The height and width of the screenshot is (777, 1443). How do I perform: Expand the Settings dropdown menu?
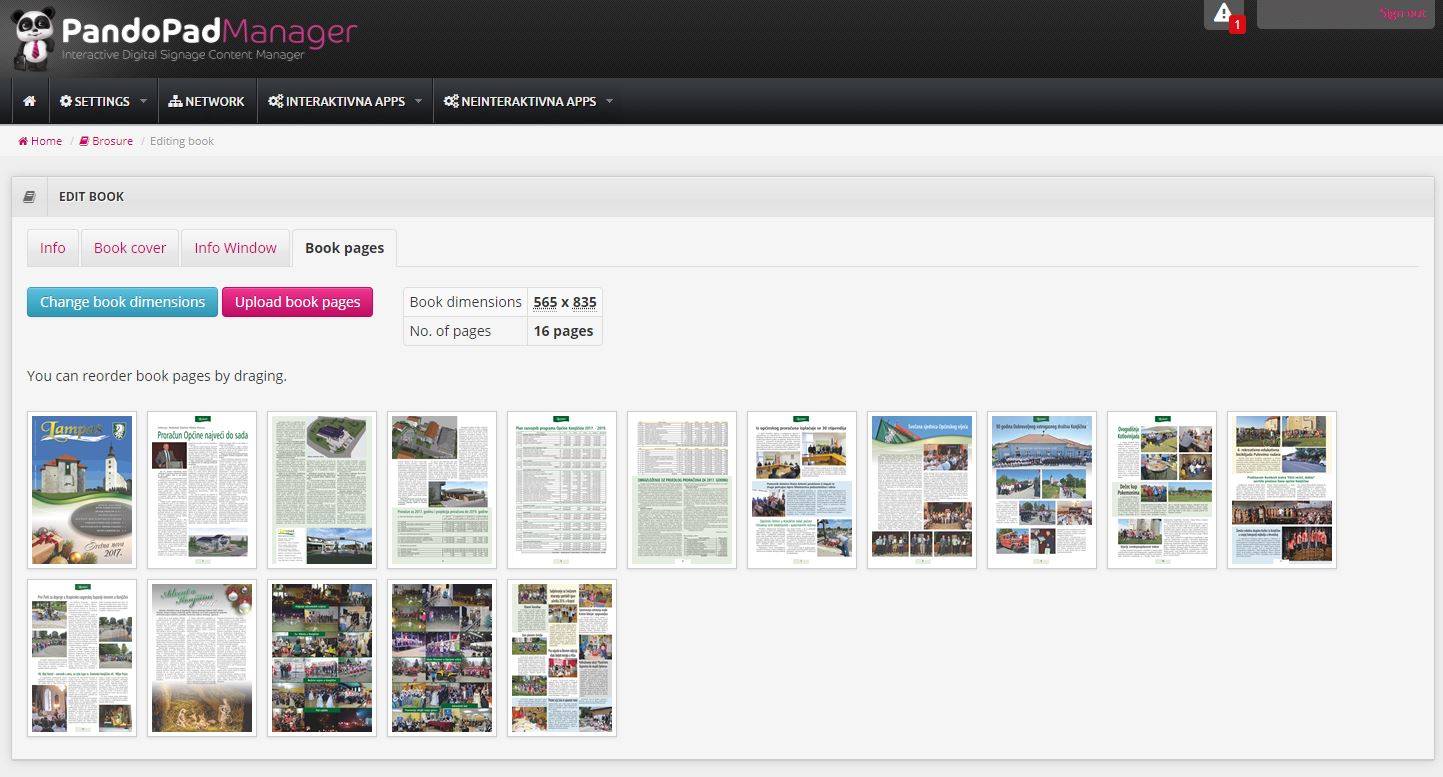pos(103,101)
